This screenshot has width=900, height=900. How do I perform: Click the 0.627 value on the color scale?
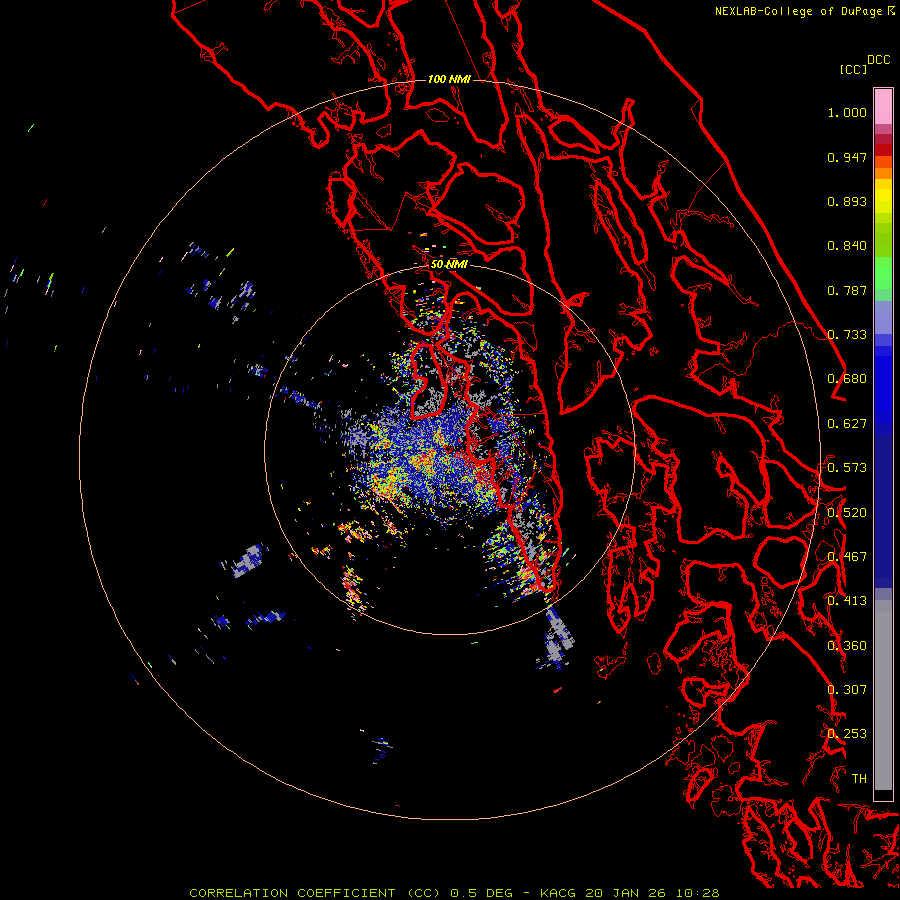(x=847, y=424)
